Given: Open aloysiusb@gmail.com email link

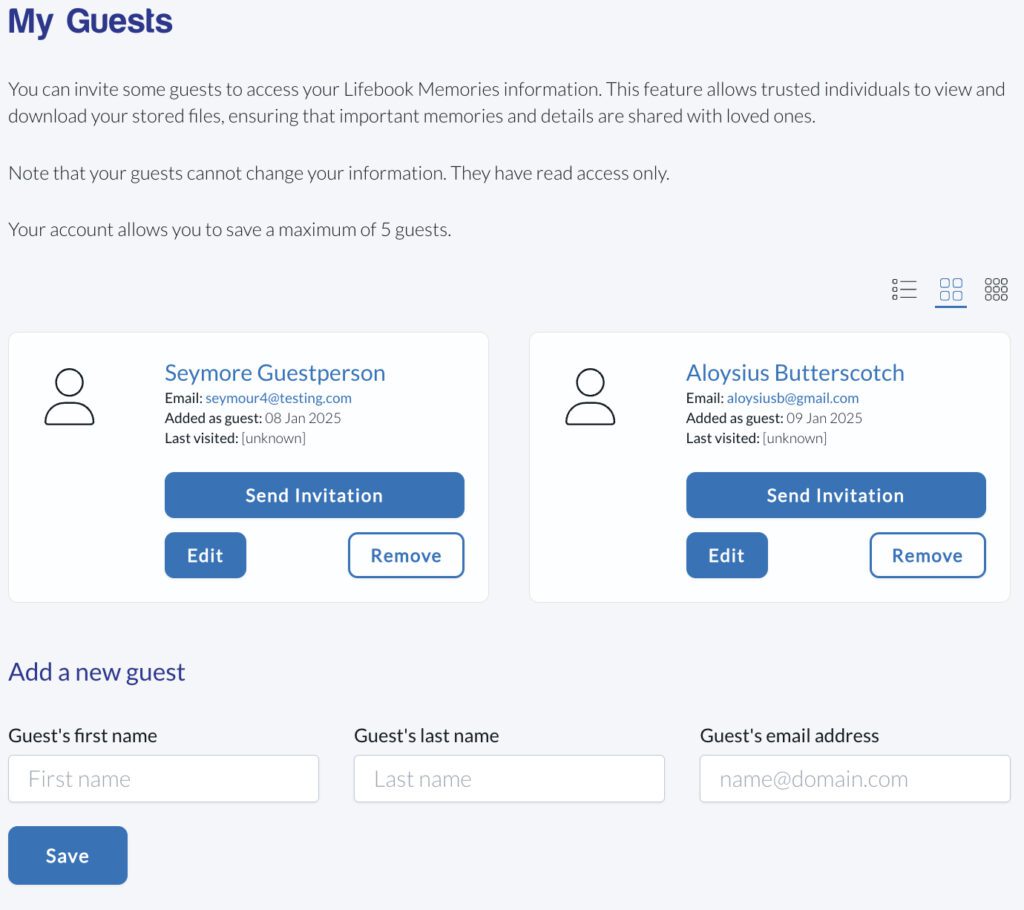Looking at the screenshot, I should [793, 398].
